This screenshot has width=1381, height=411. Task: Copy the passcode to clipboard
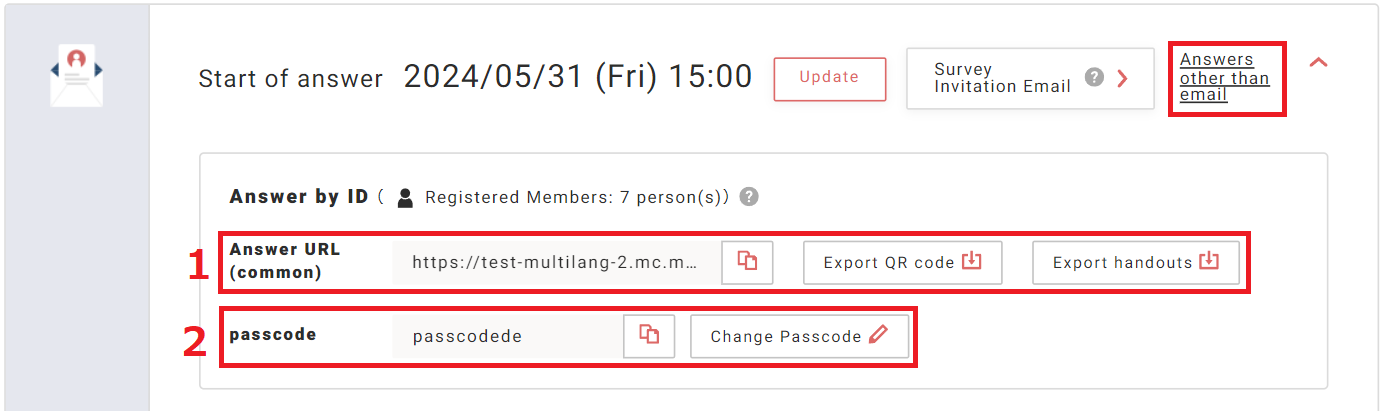click(x=649, y=336)
